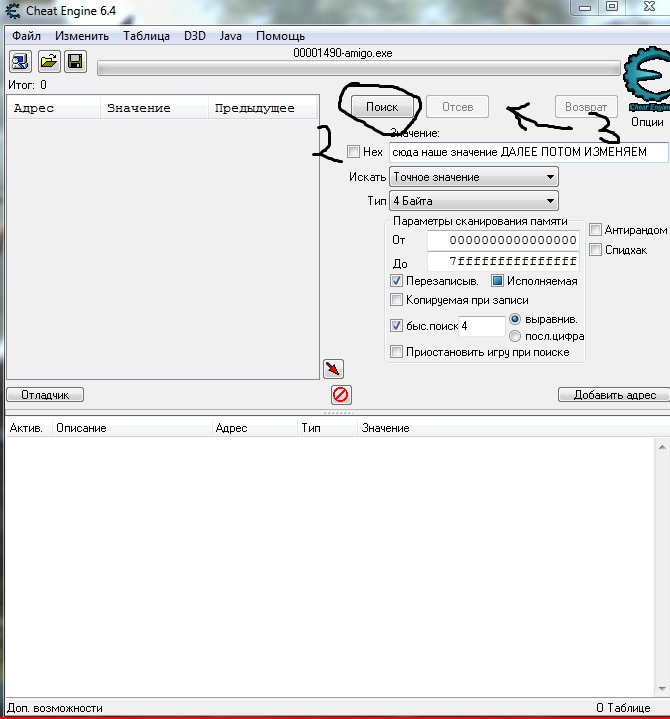Viewport: 670px width, 719px height.
Task: Open the Изменить menu
Action: coord(82,36)
